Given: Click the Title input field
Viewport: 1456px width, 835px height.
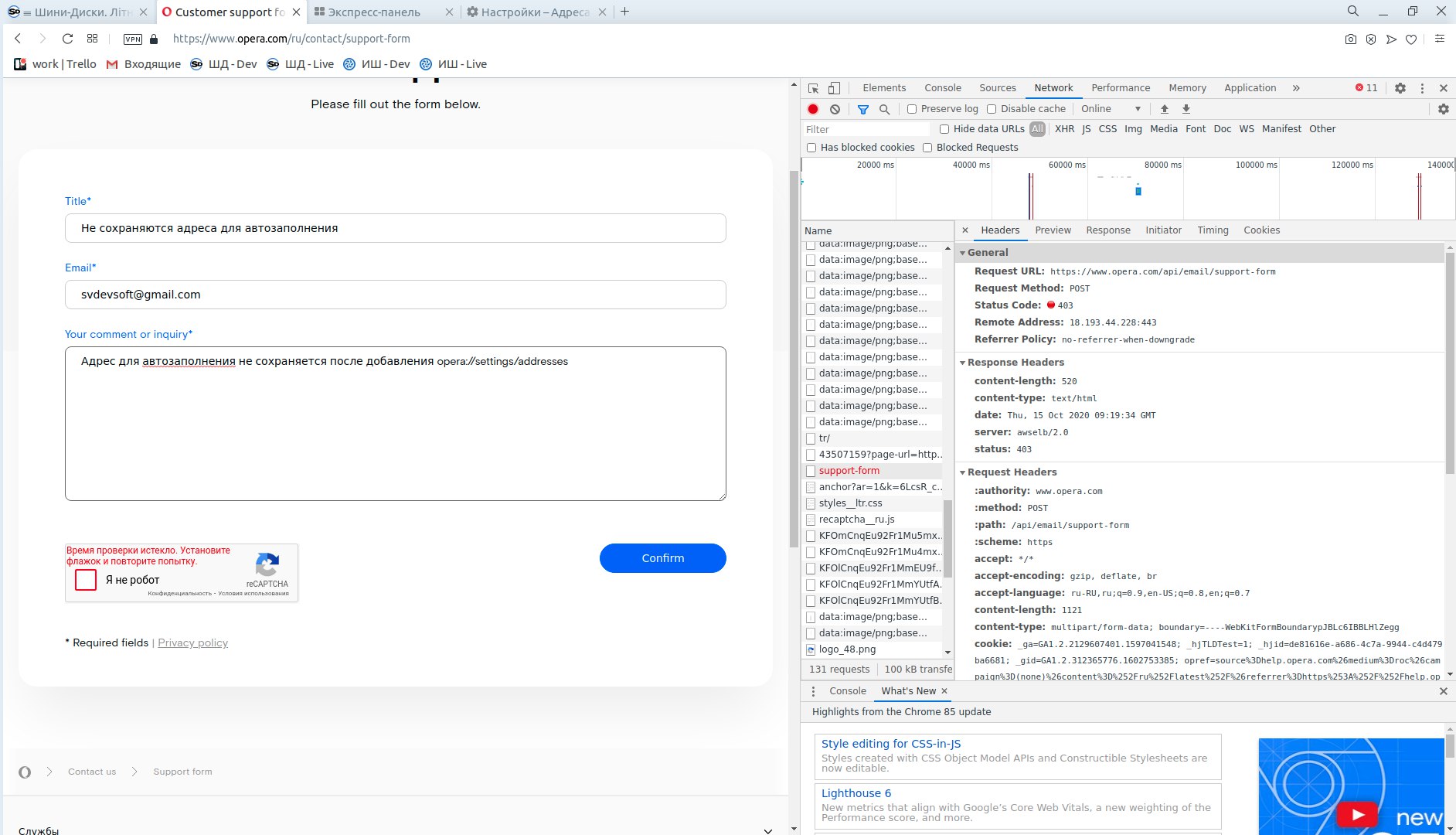Looking at the screenshot, I should click(396, 228).
